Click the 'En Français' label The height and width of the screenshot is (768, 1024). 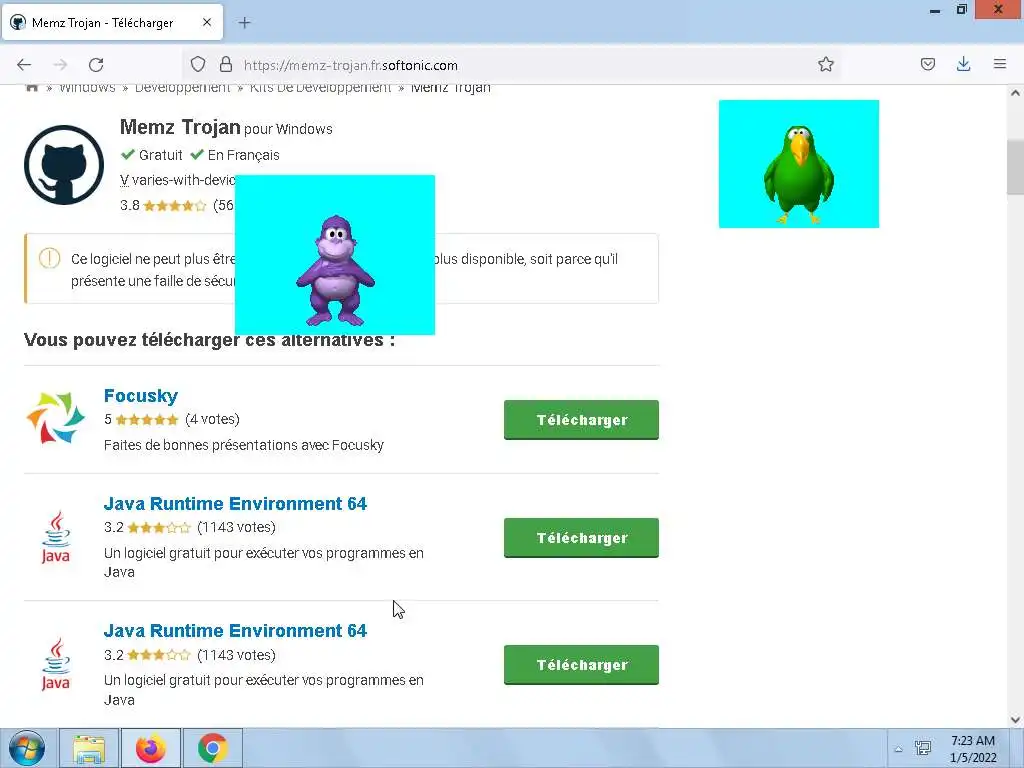[x=244, y=155]
